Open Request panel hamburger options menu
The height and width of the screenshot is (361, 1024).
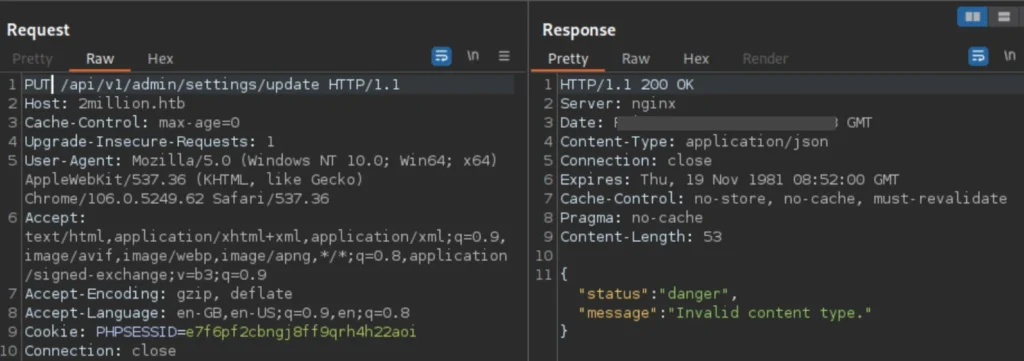(504, 56)
